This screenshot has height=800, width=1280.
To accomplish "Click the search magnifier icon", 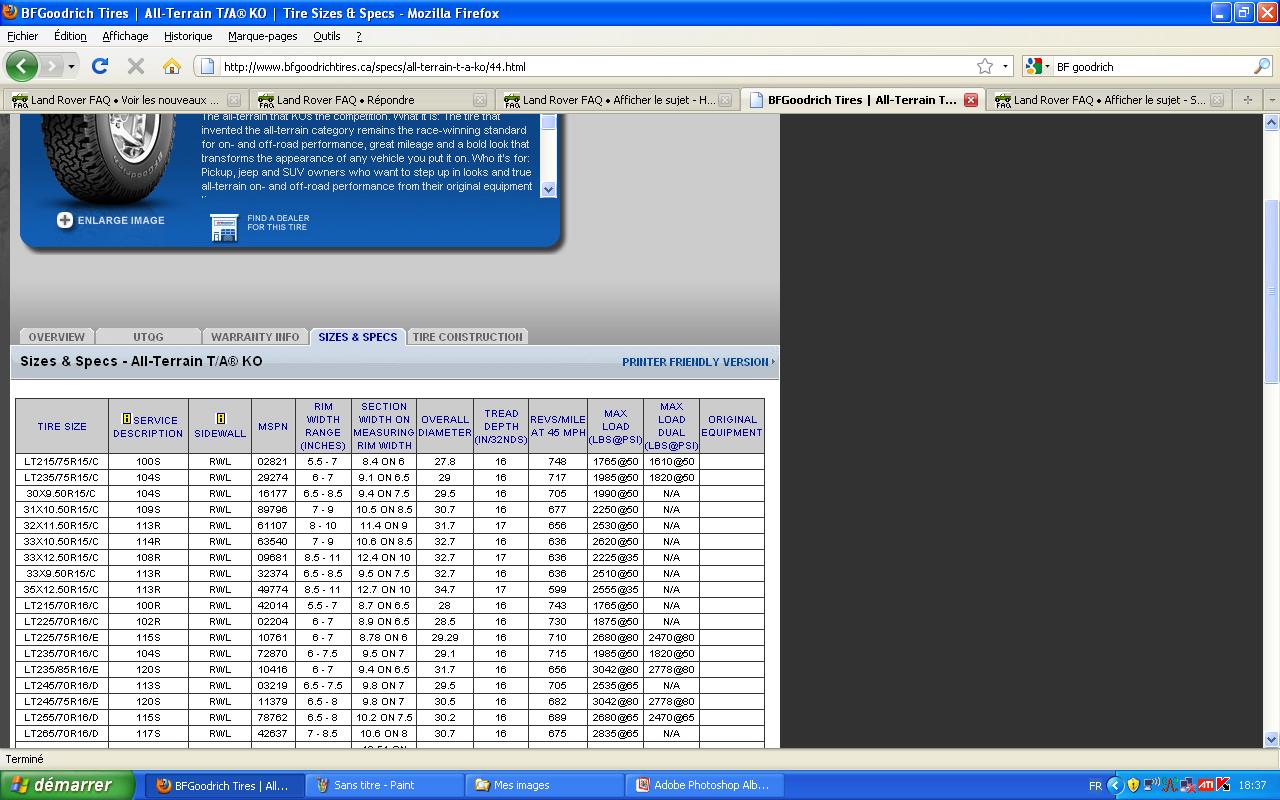I will pos(1262,66).
